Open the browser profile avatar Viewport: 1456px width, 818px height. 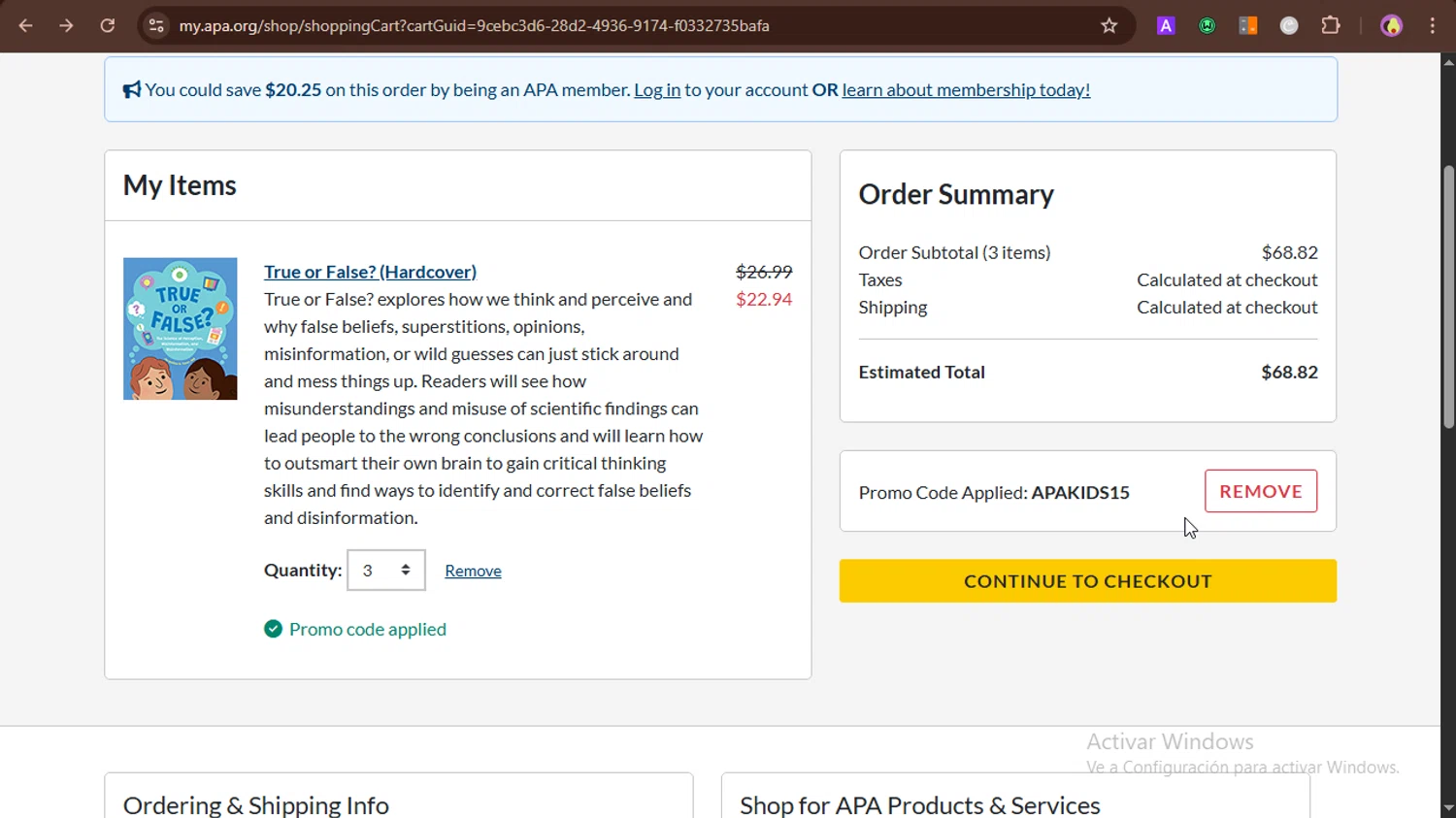pyautogui.click(x=1392, y=26)
